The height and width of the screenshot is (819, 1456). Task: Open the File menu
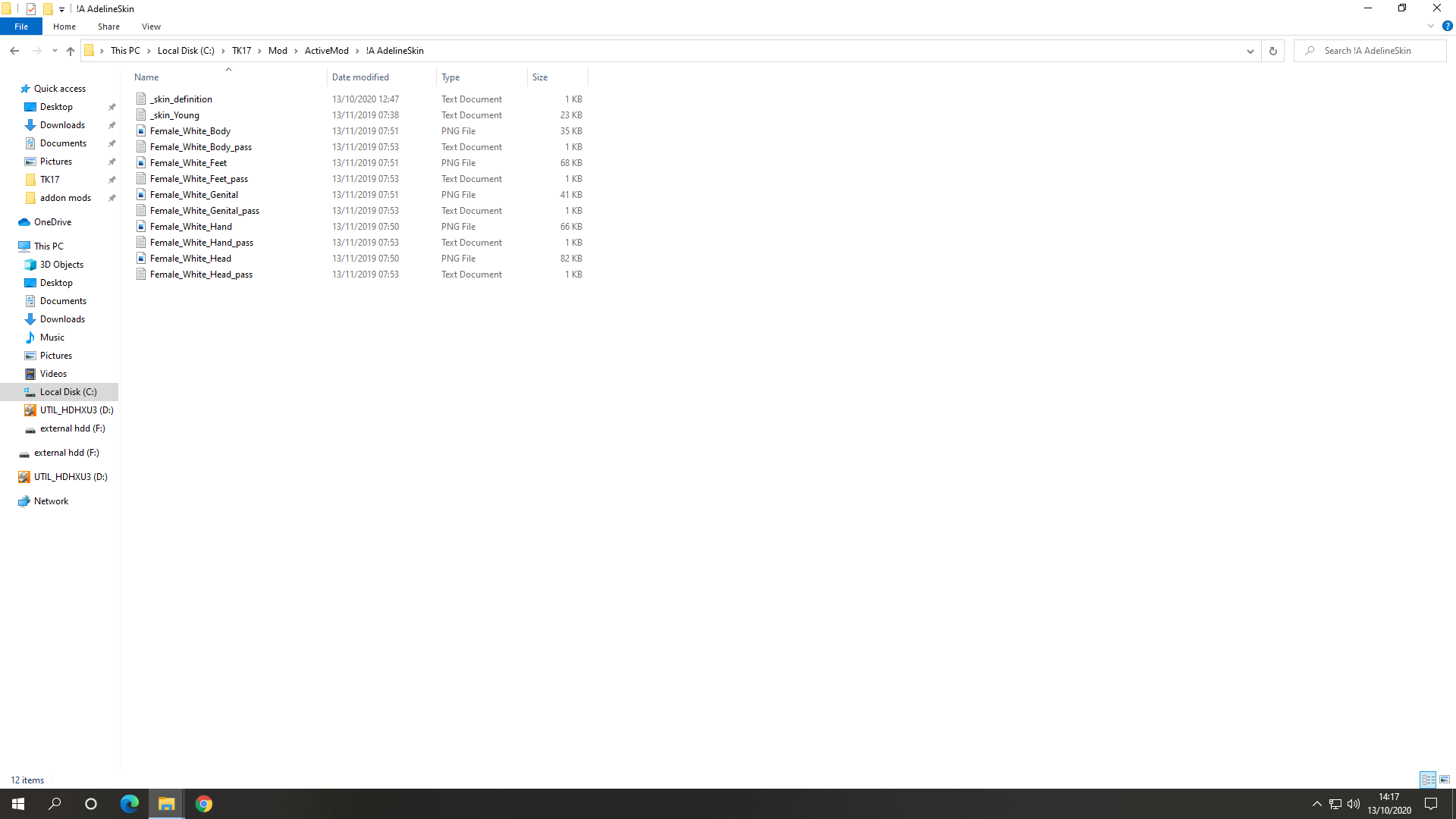(20, 26)
